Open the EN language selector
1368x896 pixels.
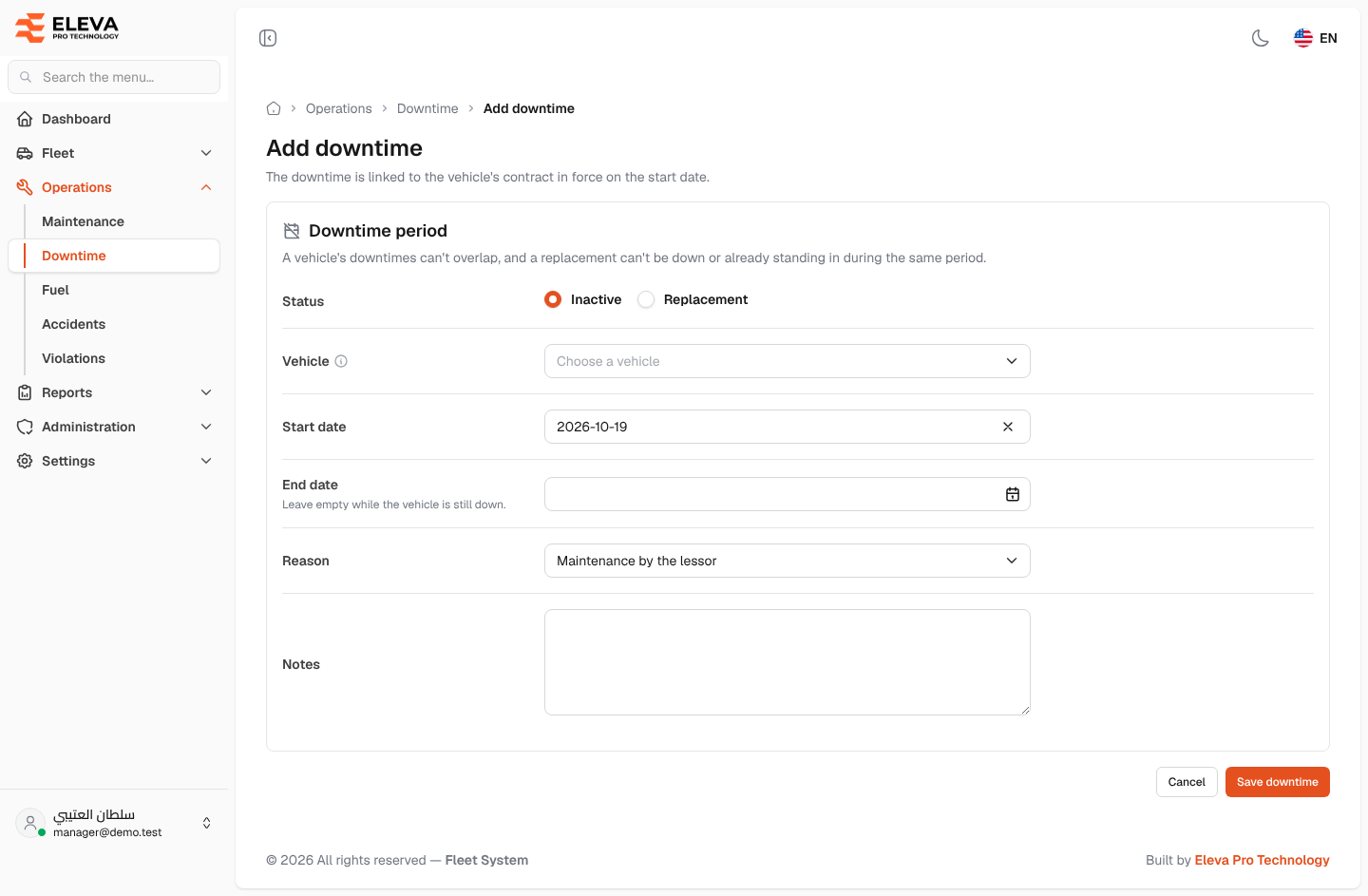click(x=1316, y=38)
